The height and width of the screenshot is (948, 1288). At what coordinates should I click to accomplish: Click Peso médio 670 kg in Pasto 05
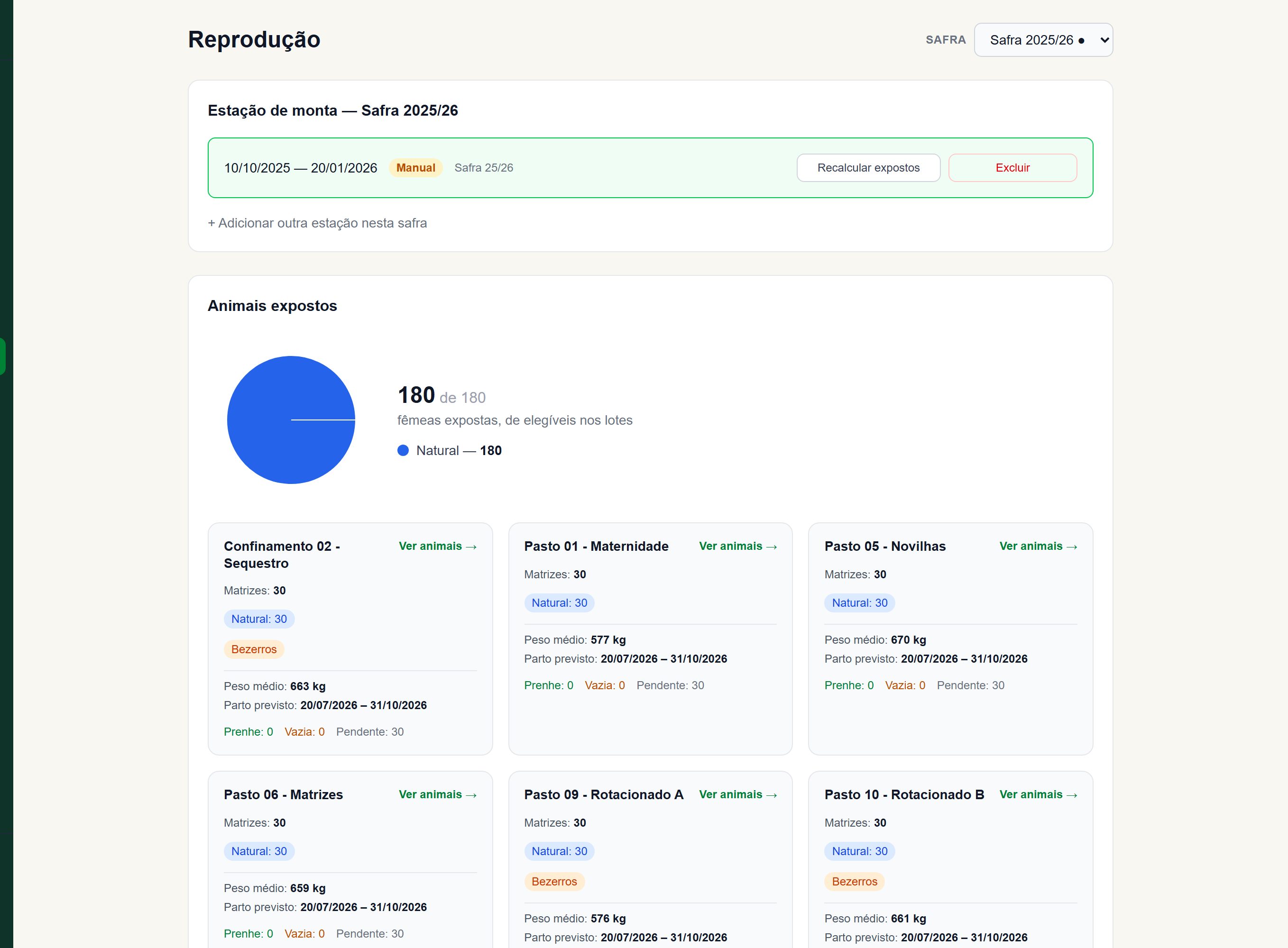pos(875,640)
